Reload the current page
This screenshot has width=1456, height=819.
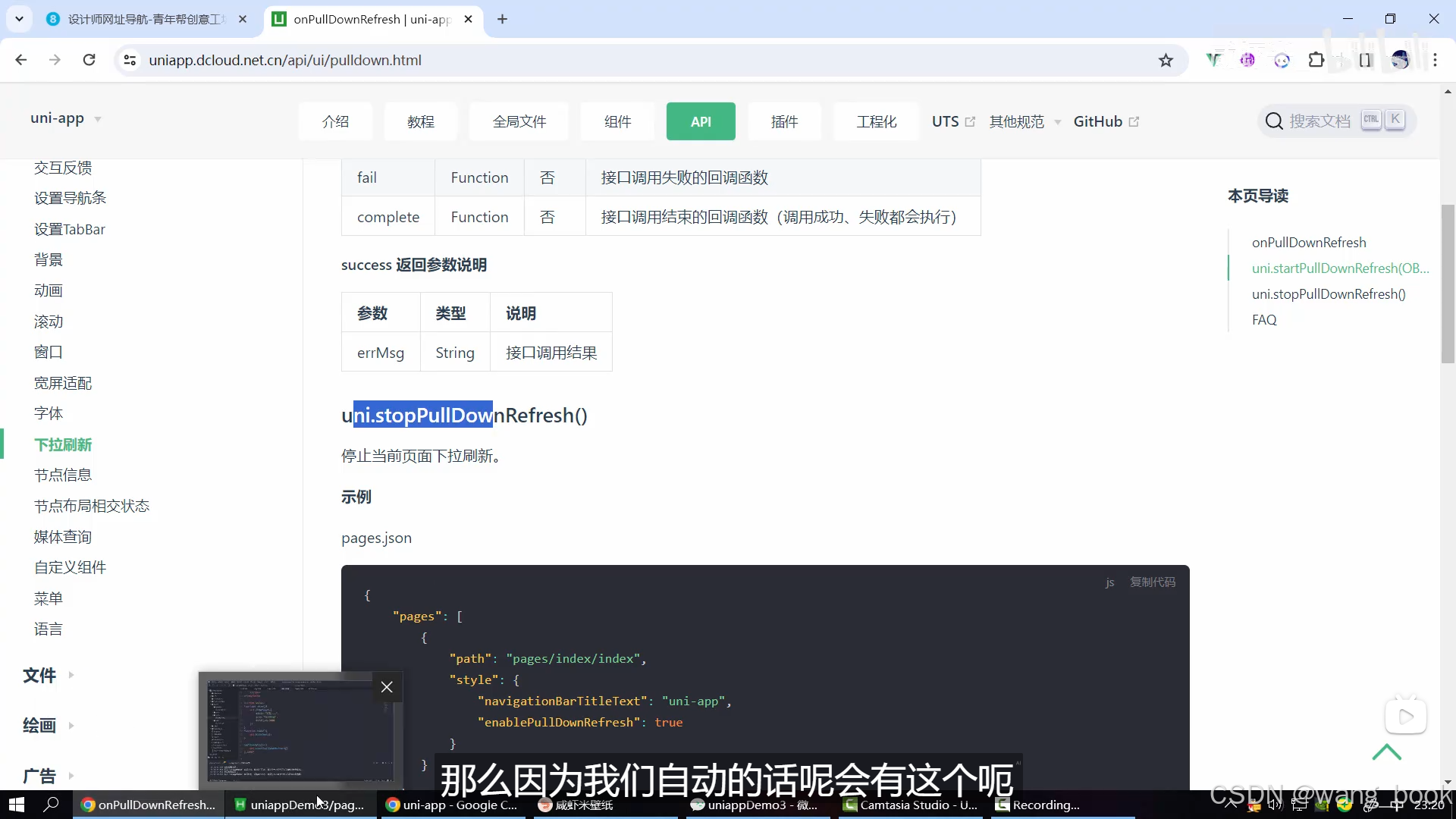click(89, 60)
